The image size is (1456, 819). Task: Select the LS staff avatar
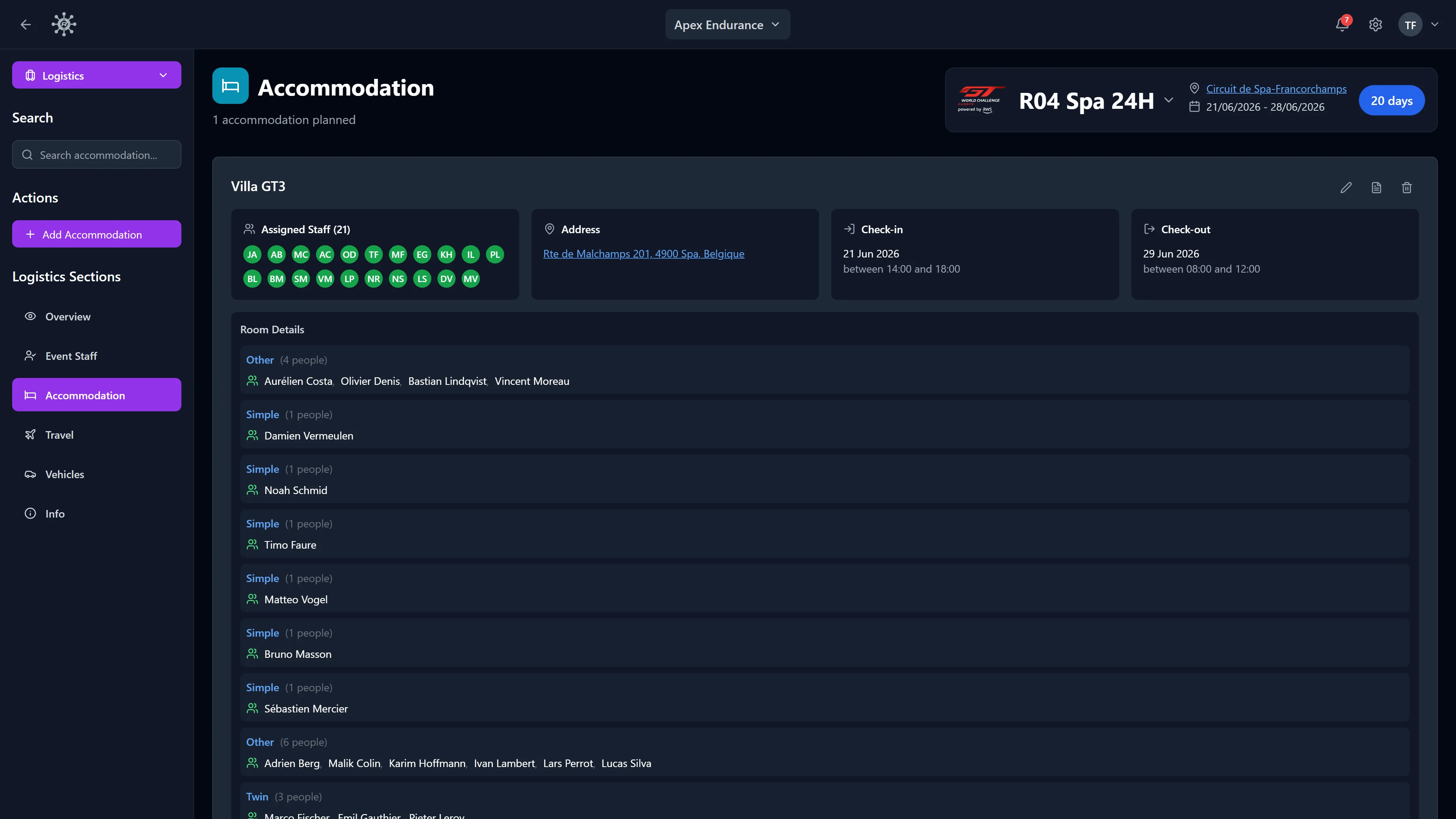(x=422, y=279)
